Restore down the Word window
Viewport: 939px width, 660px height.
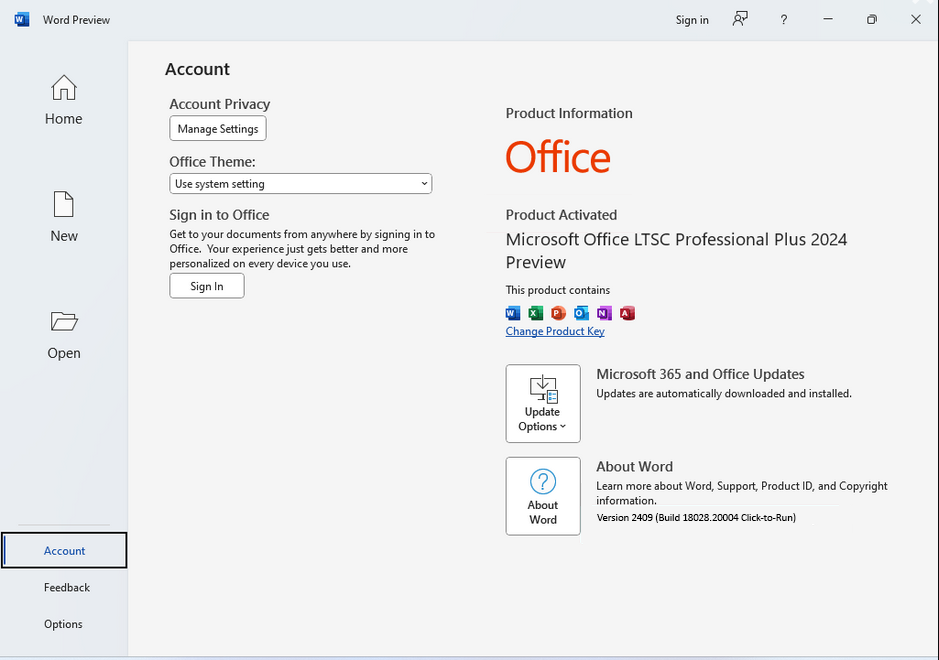pyautogui.click(x=872, y=20)
